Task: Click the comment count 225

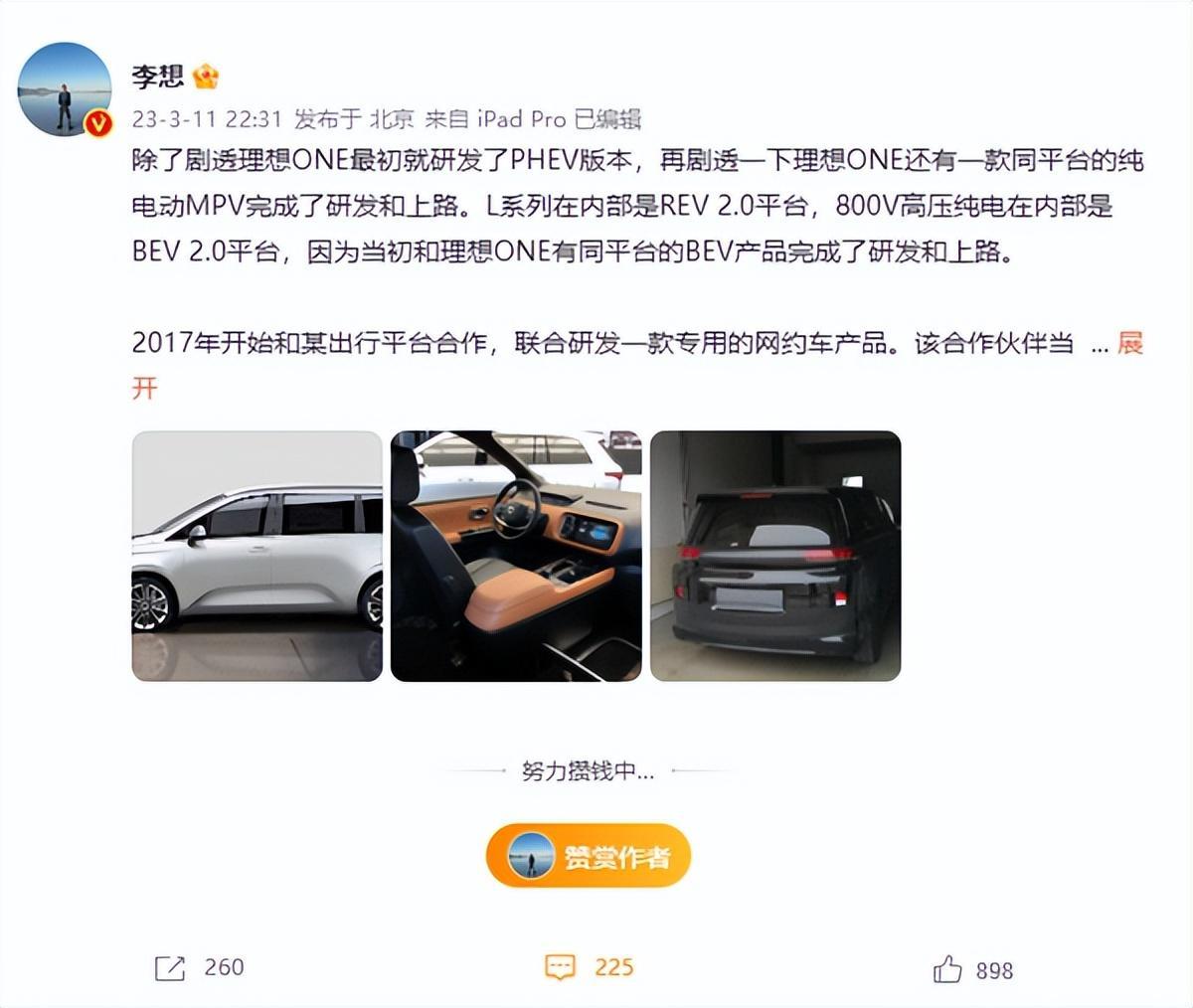Action: (613, 967)
